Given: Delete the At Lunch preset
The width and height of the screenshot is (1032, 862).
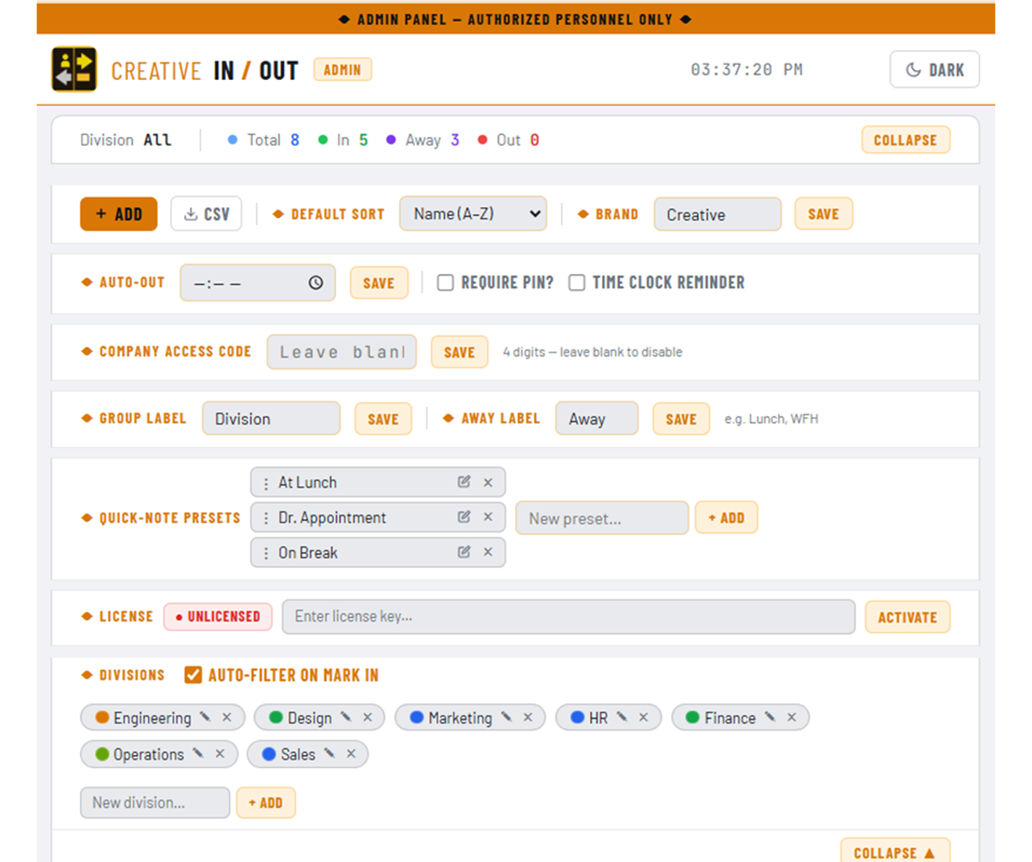Looking at the screenshot, I should tap(488, 482).
